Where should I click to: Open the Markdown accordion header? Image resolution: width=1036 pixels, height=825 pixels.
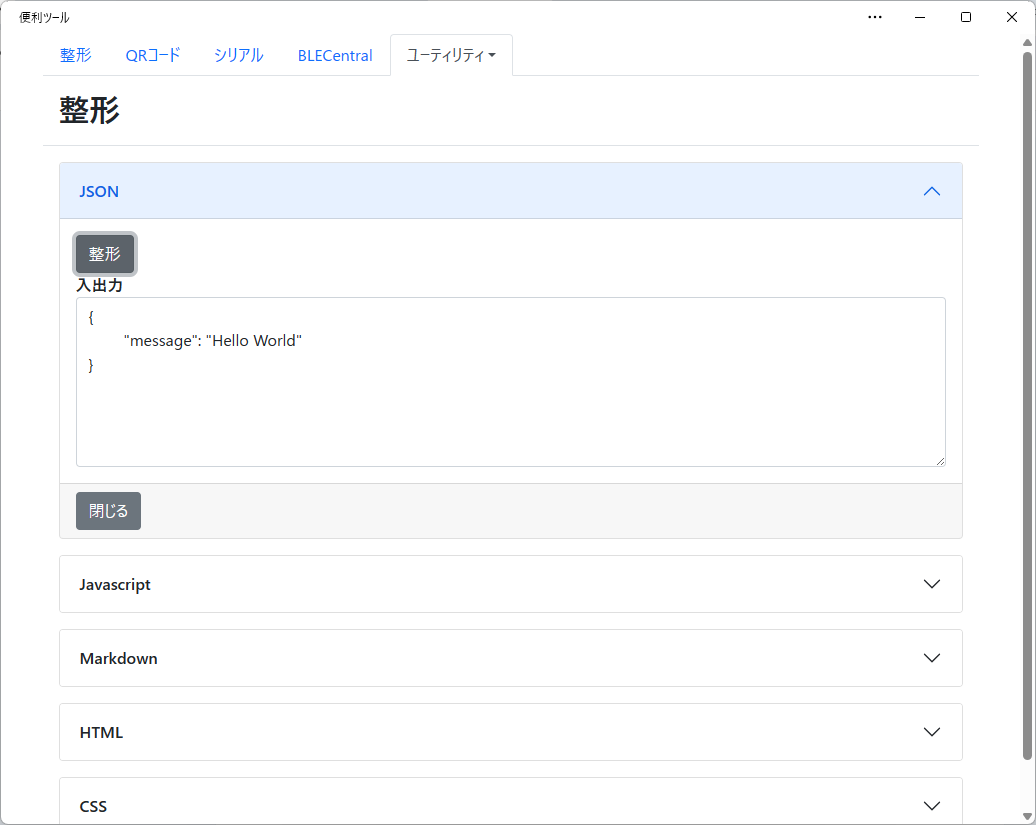(511, 658)
